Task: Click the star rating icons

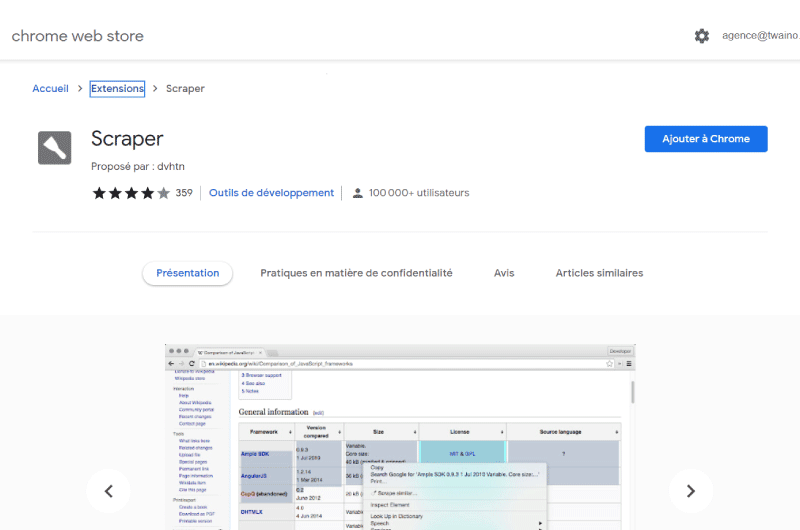Action: pyautogui.click(x=131, y=193)
